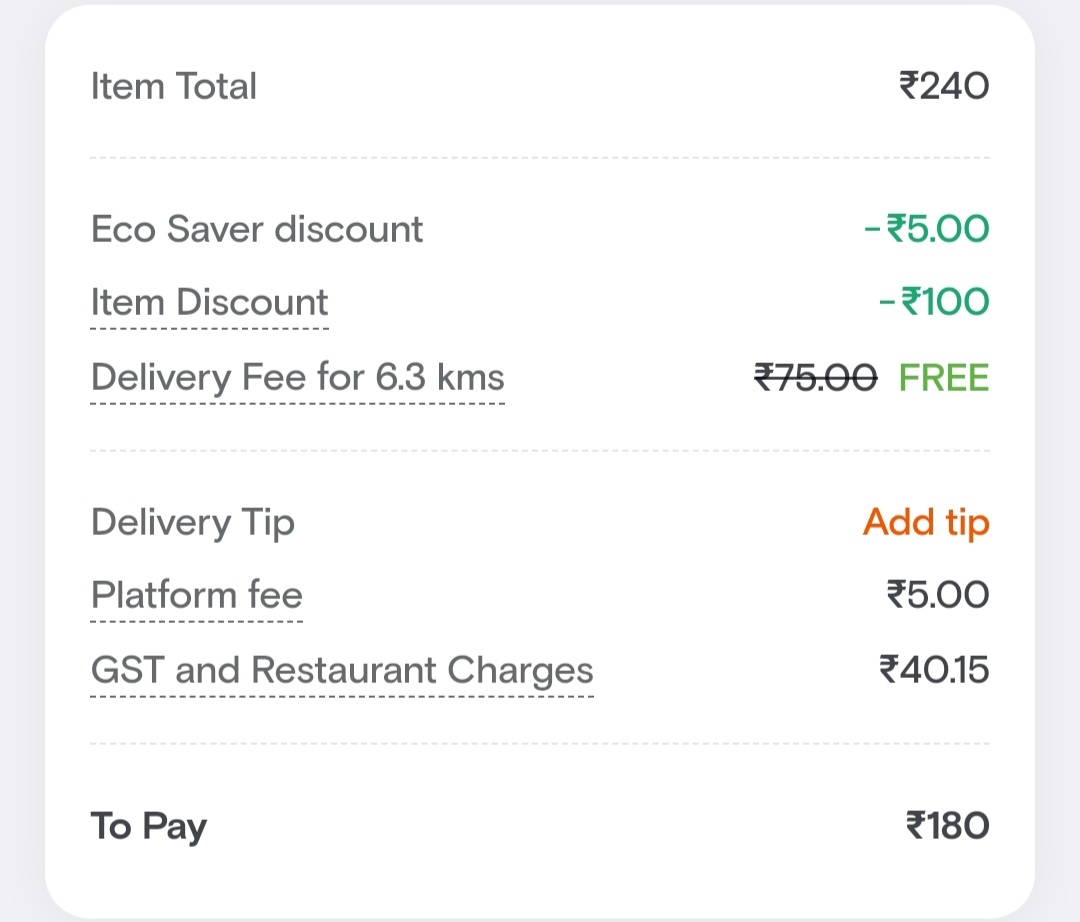Tap the -₹5.00 Eco Saver amount

[926, 229]
